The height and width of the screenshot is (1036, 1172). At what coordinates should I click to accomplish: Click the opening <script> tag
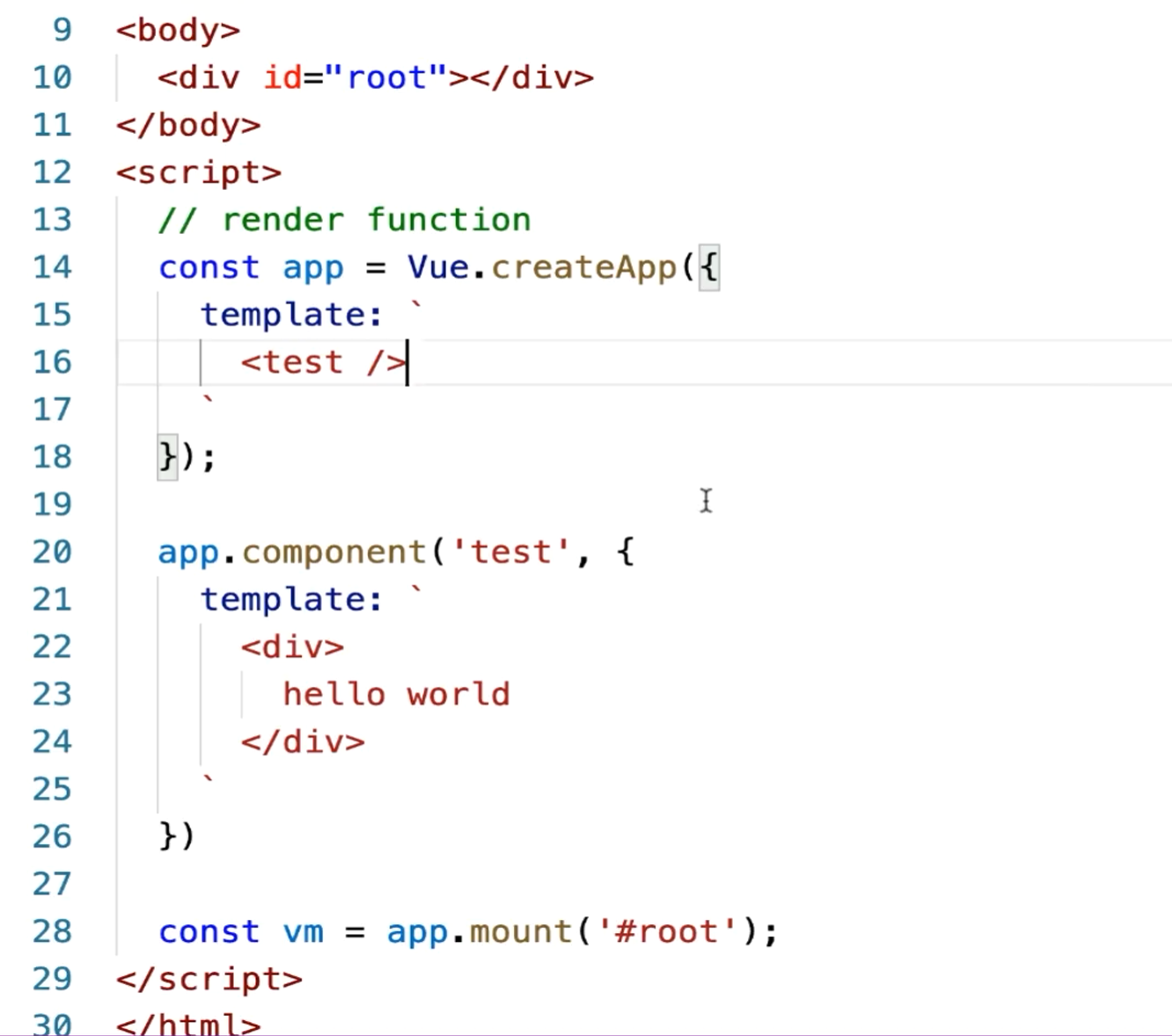(x=199, y=172)
